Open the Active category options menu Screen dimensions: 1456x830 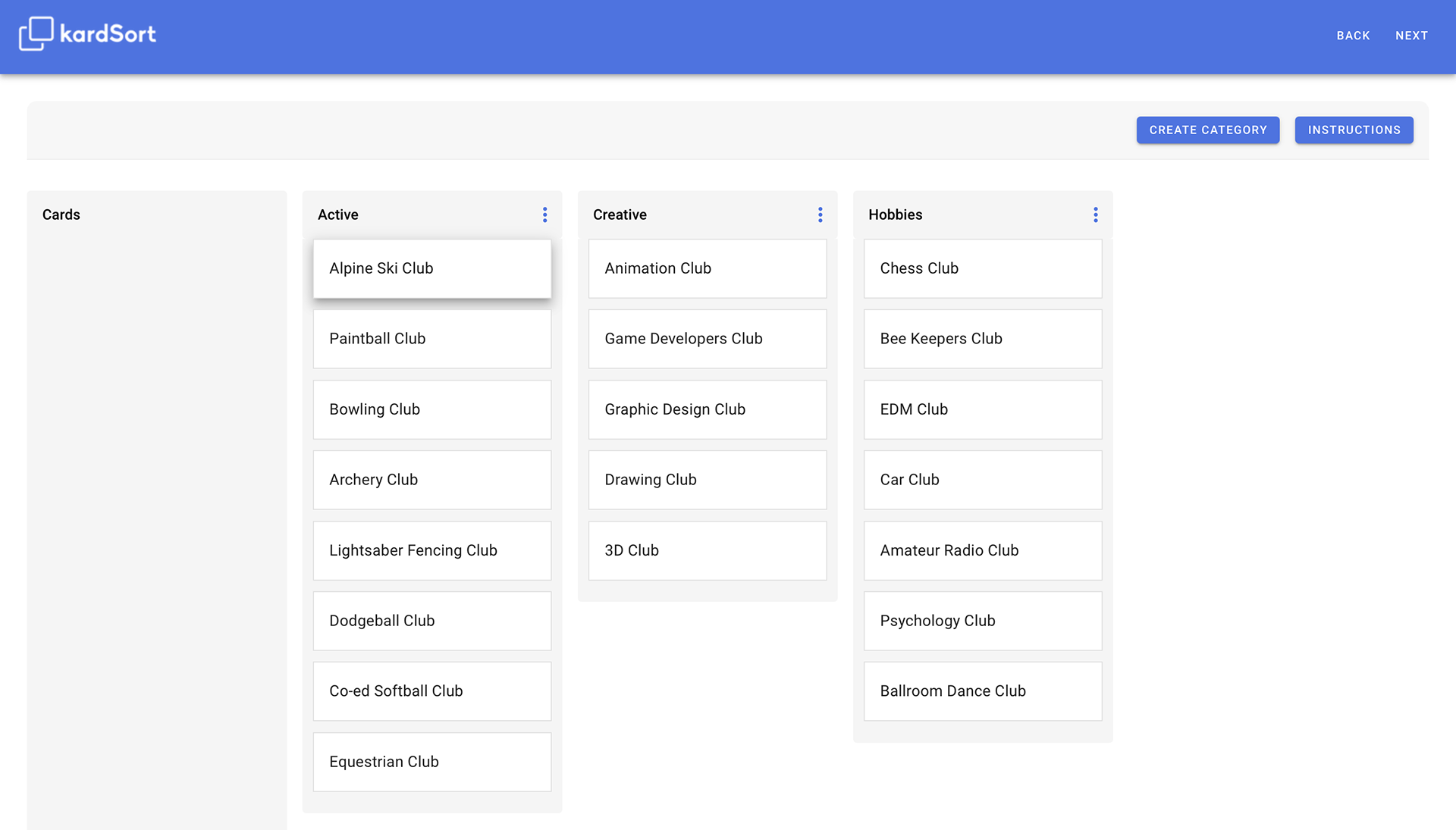point(544,215)
